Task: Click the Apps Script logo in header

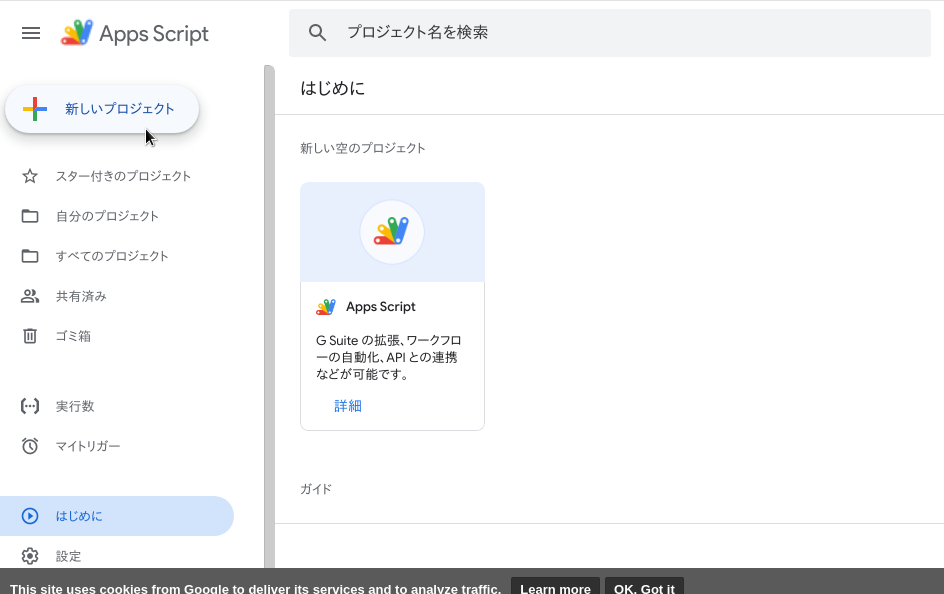Action: 135,33
